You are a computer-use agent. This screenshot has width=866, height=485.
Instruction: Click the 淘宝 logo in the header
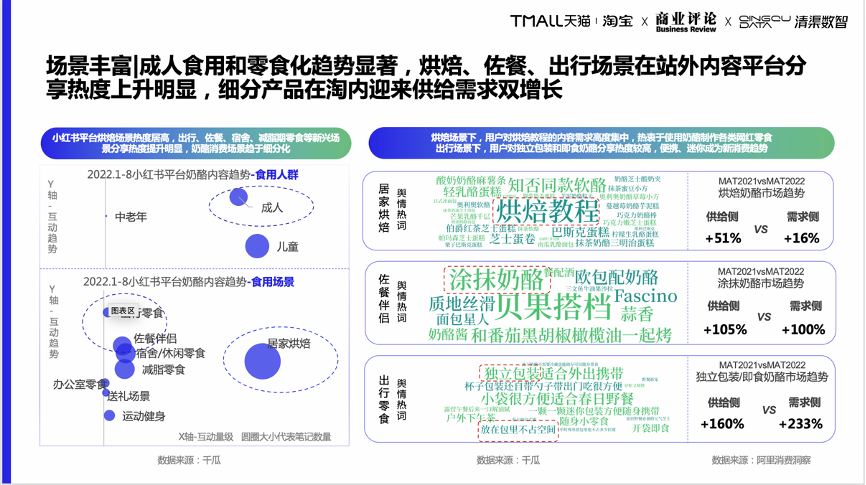(617, 21)
